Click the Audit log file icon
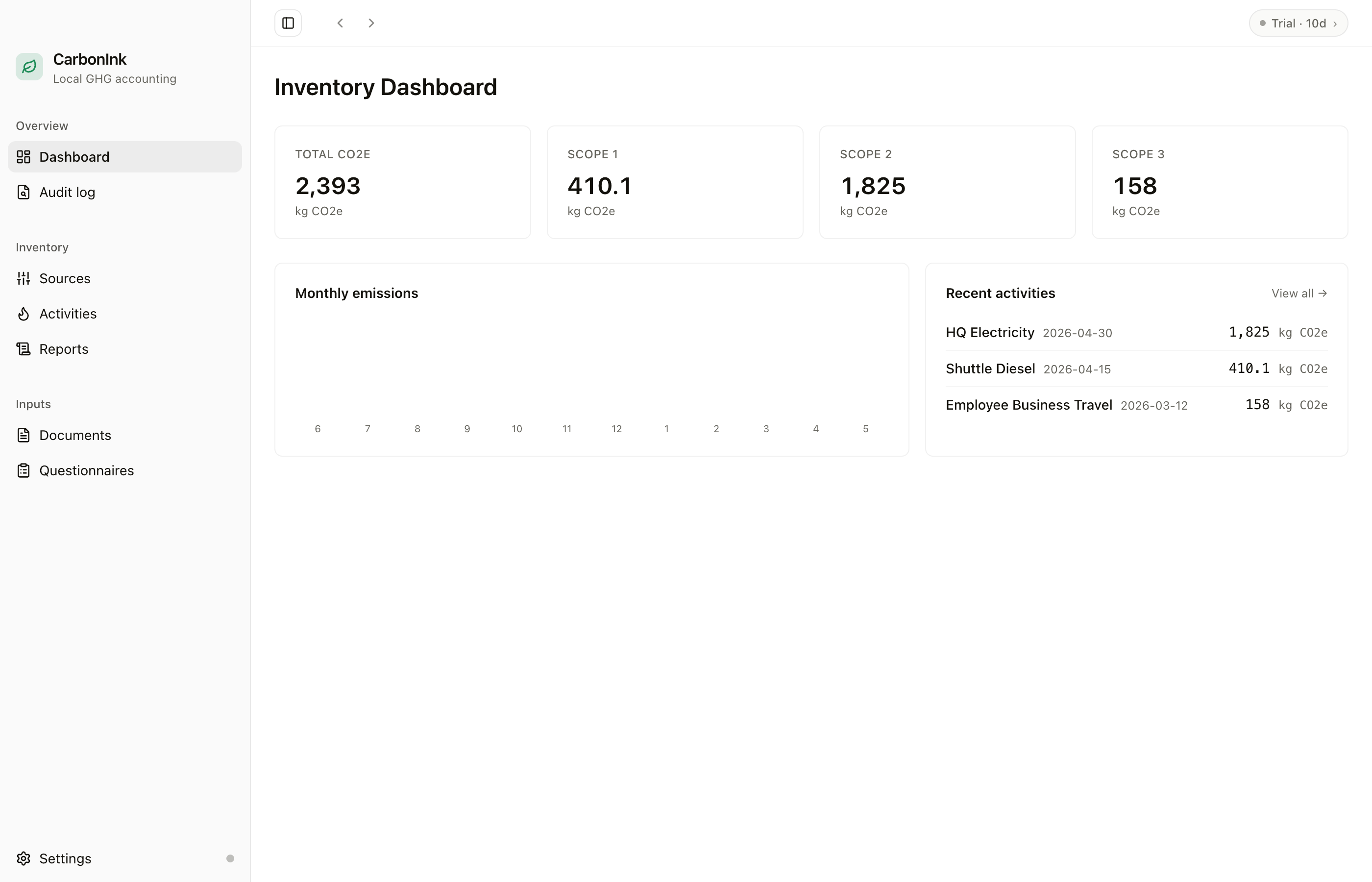The width and height of the screenshot is (1372, 882). pos(24,193)
